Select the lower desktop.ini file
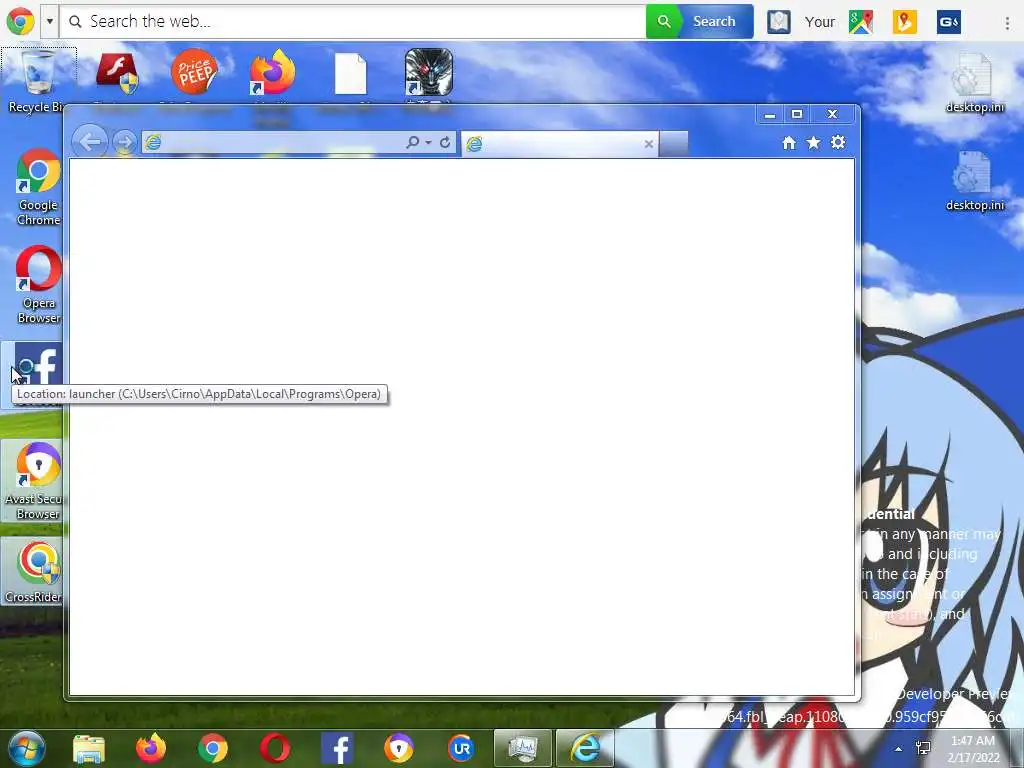The image size is (1024, 768). click(x=974, y=181)
